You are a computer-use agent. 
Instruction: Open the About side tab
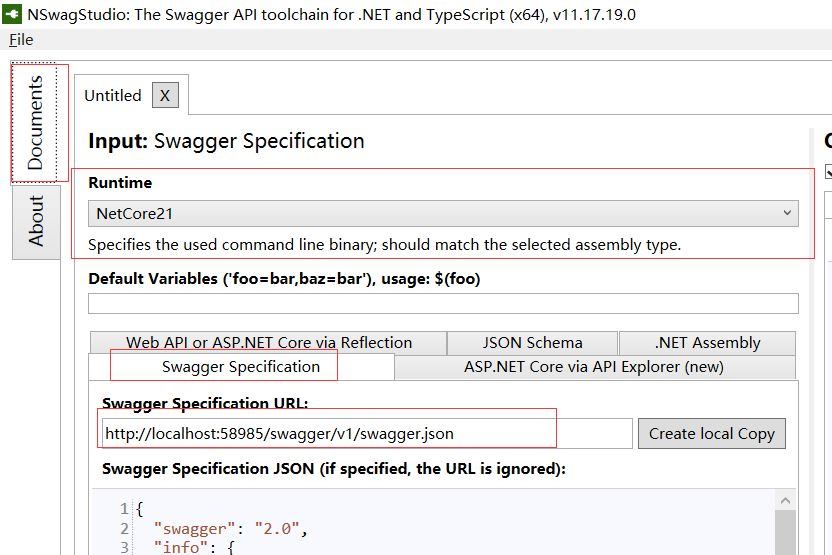click(x=35, y=221)
